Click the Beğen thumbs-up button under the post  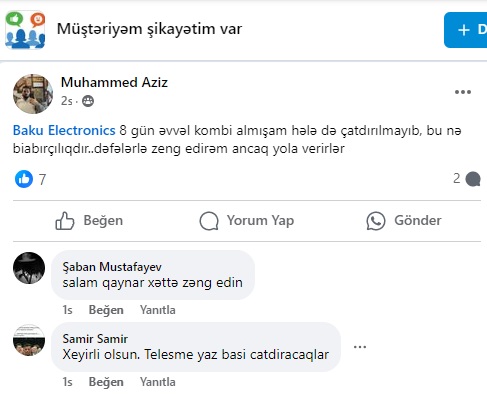tap(89, 221)
